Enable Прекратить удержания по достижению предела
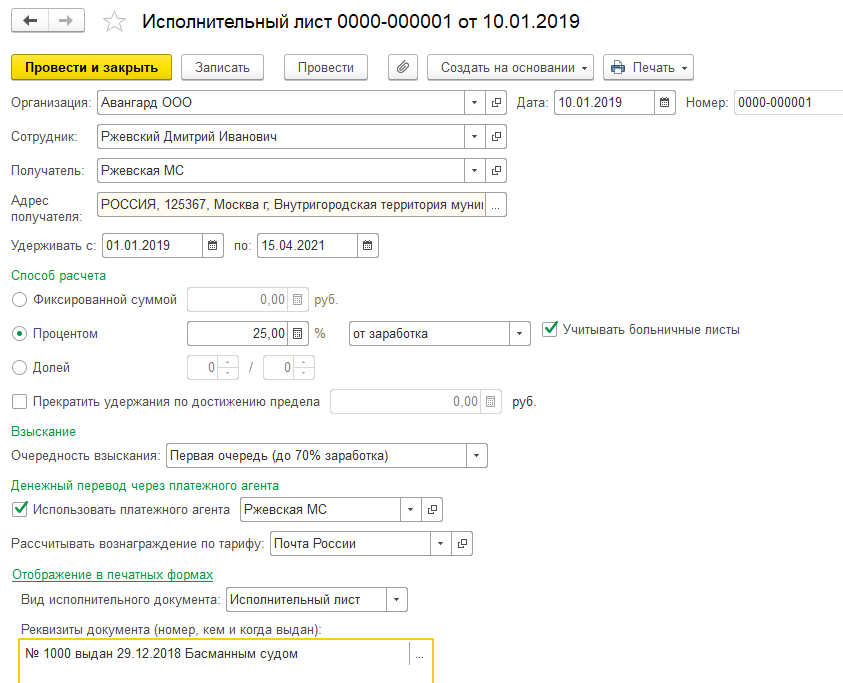Viewport: 843px width, 683px height. pyautogui.click(x=19, y=402)
